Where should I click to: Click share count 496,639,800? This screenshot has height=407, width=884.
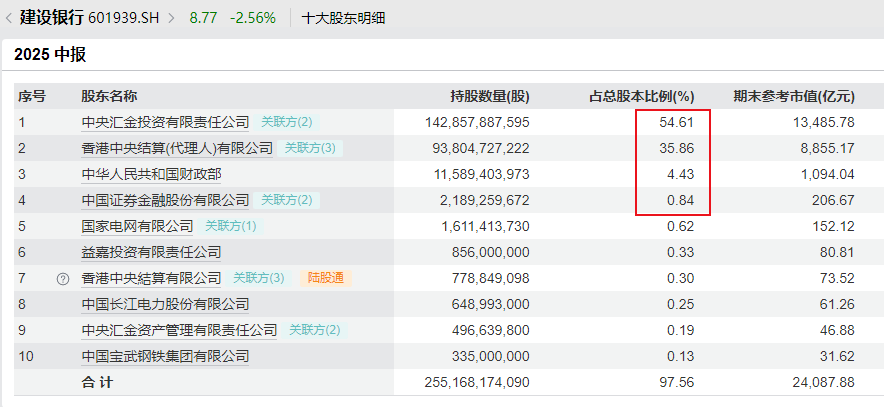click(490, 330)
